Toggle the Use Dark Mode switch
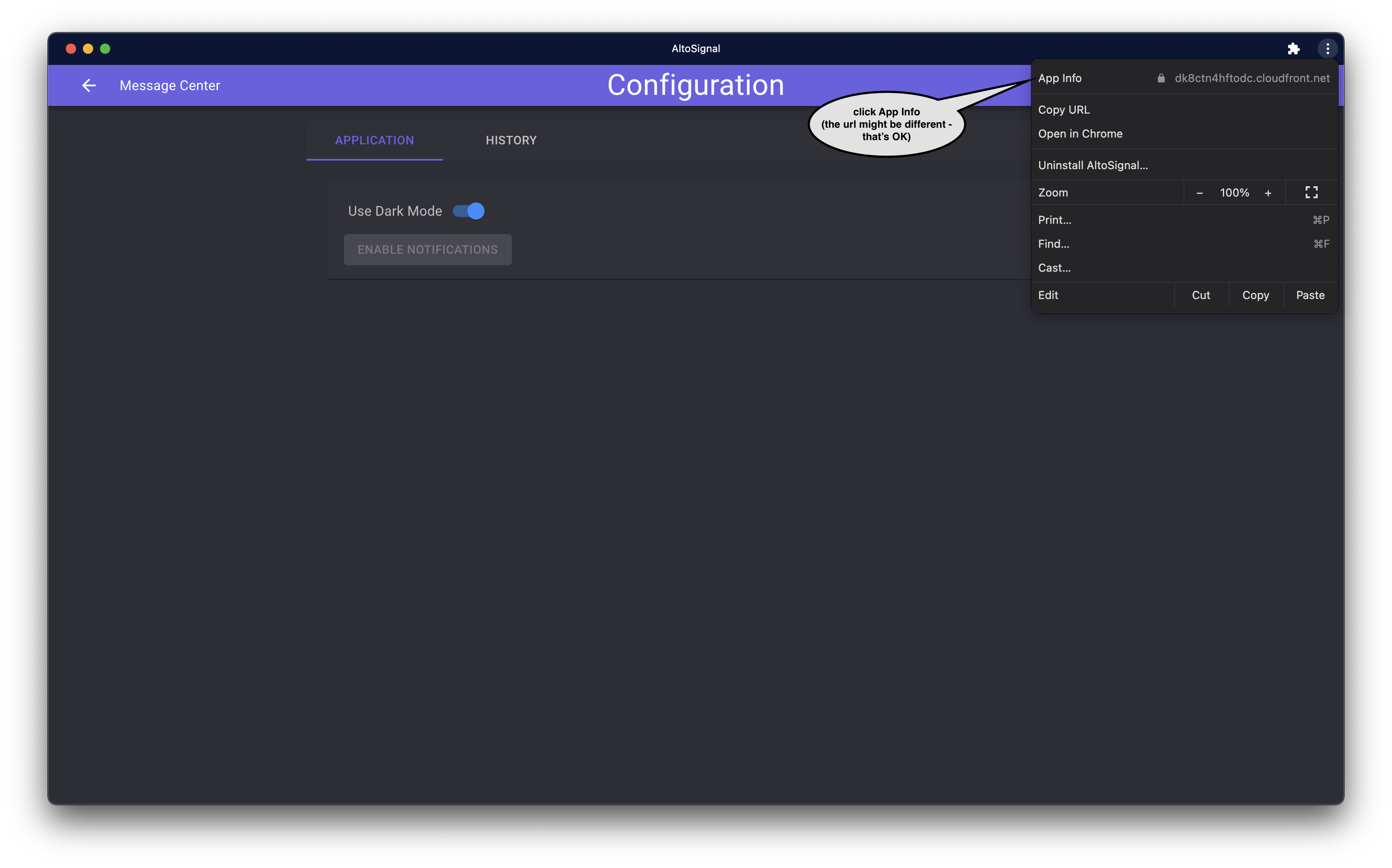Image resolution: width=1392 pixels, height=868 pixels. pyautogui.click(x=469, y=211)
